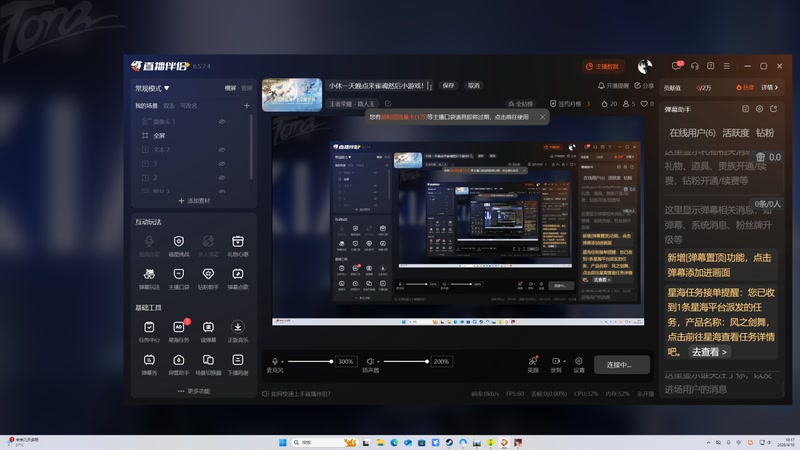Open the last icon in the 基础工具 row
The height and width of the screenshot is (450, 800).
tap(238, 364)
